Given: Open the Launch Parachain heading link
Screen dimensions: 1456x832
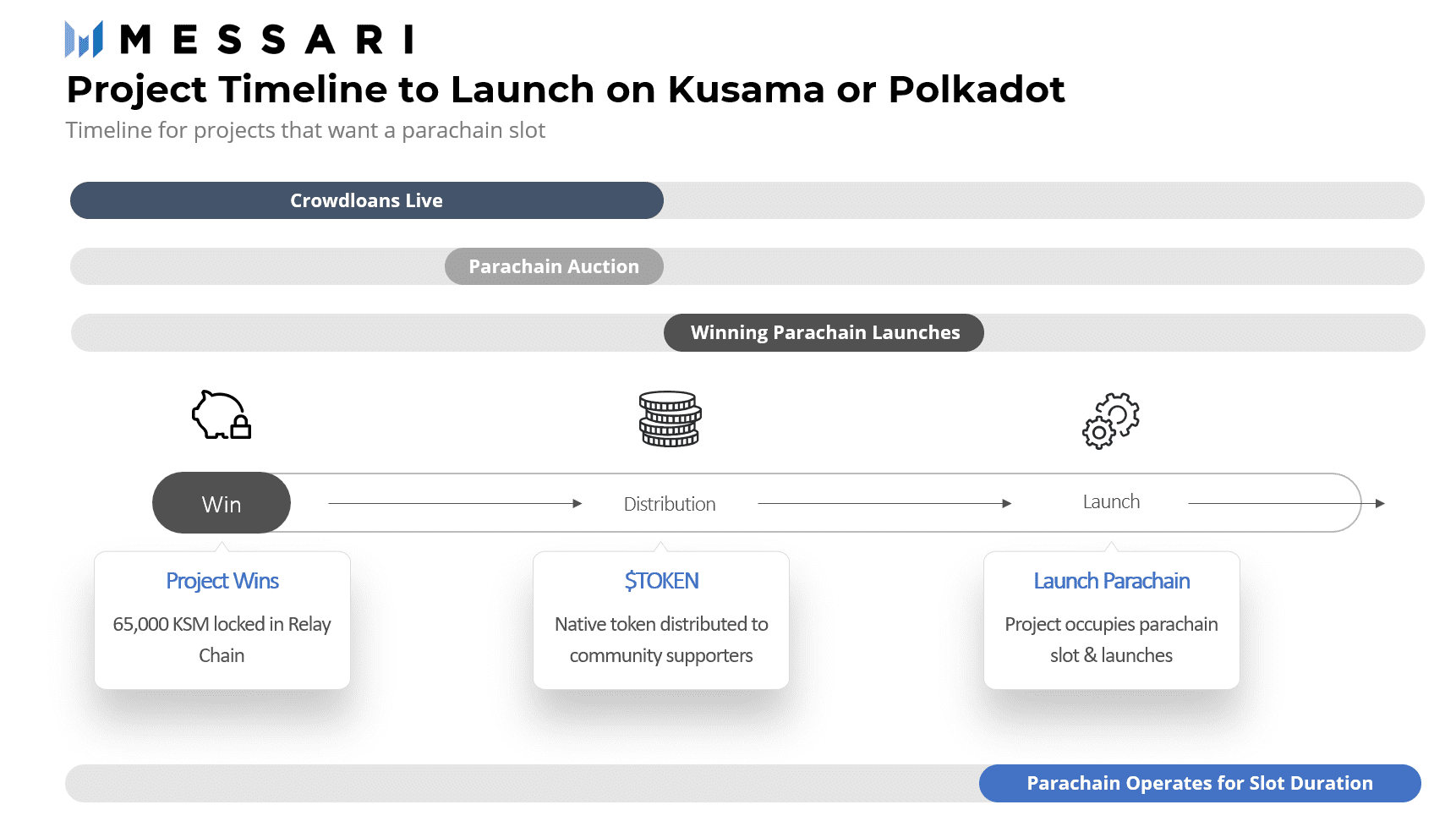Looking at the screenshot, I should pos(1111,581).
